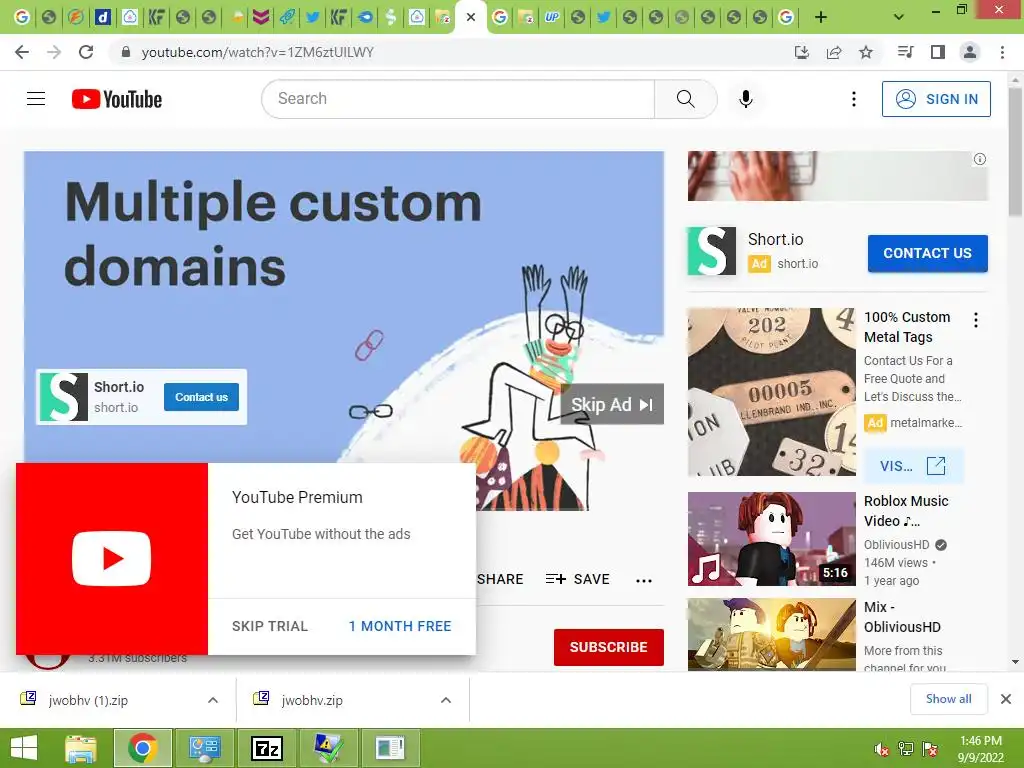Click the browser forward arrow

54,52
